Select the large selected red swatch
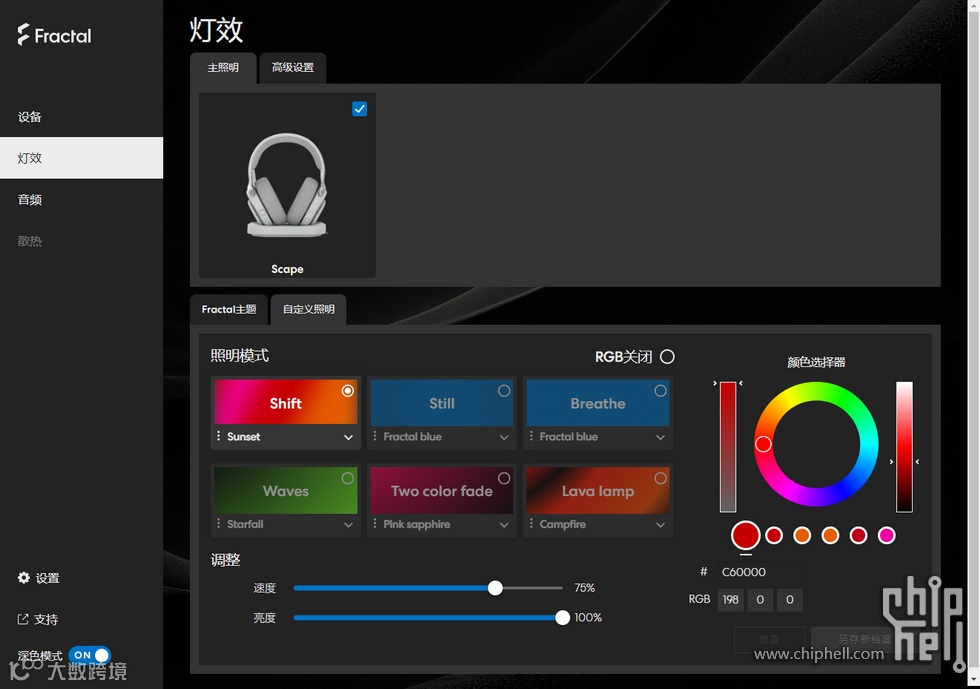The width and height of the screenshot is (980, 689). click(746, 535)
